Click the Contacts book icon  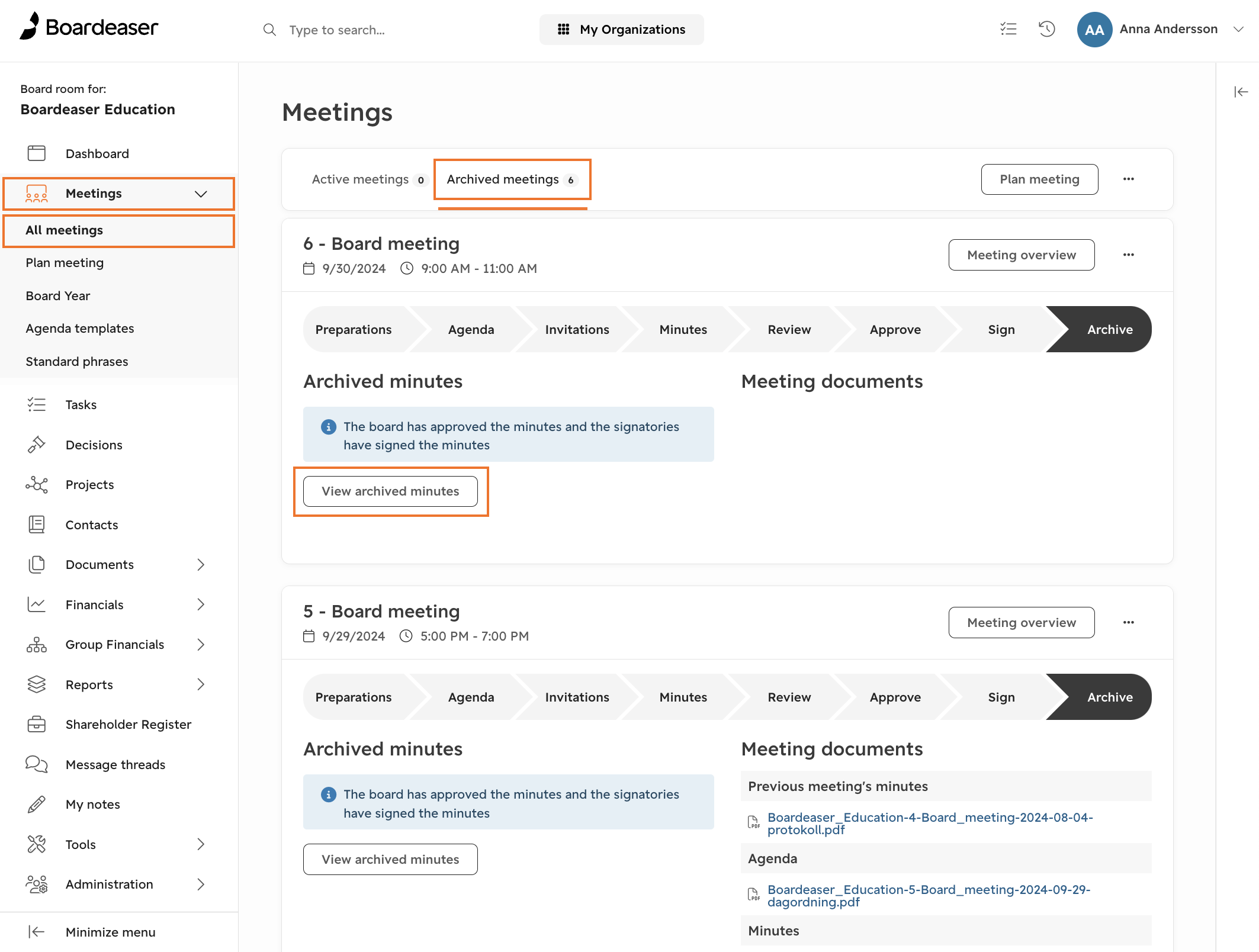37,525
